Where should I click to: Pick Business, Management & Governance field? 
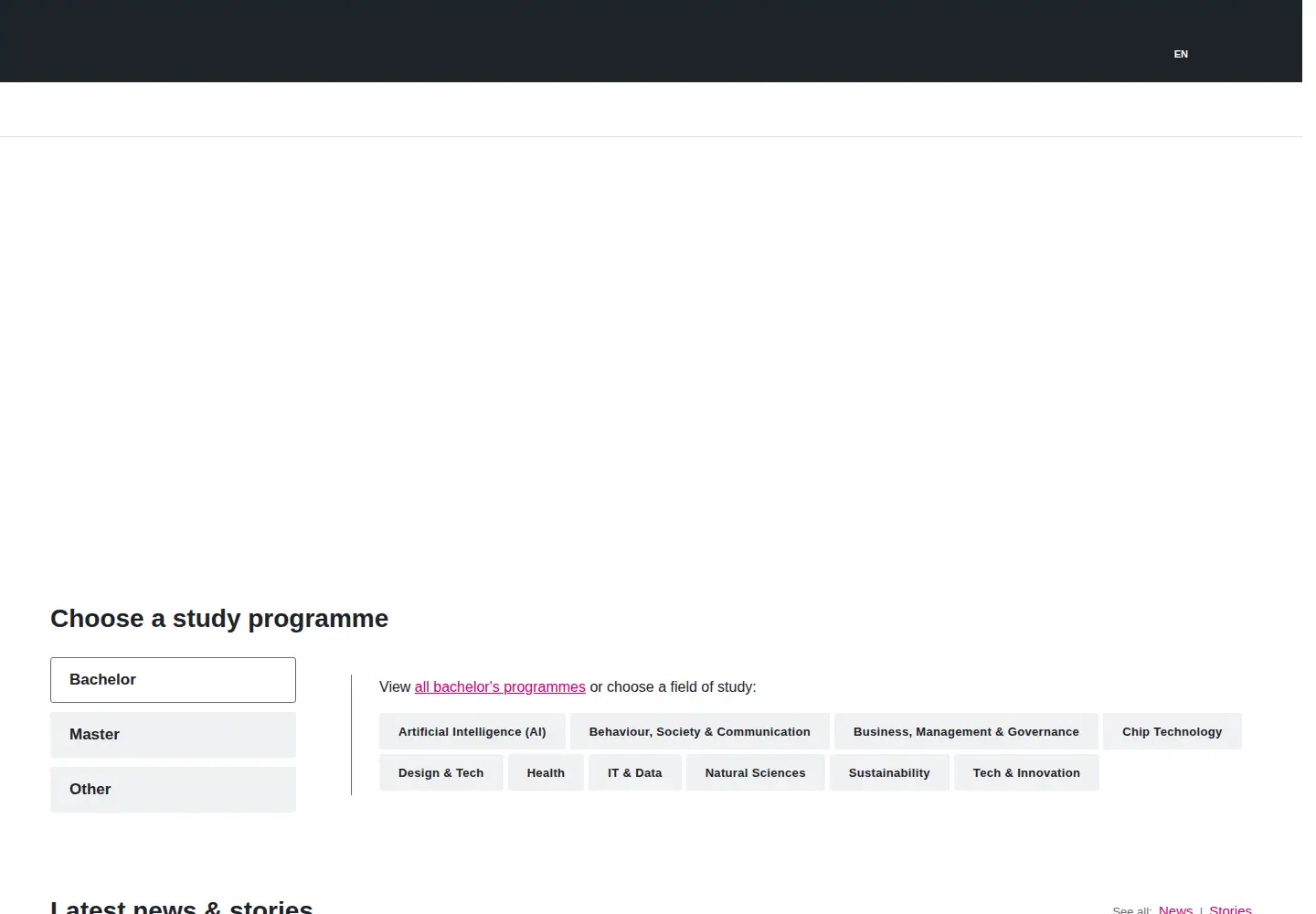[966, 732]
